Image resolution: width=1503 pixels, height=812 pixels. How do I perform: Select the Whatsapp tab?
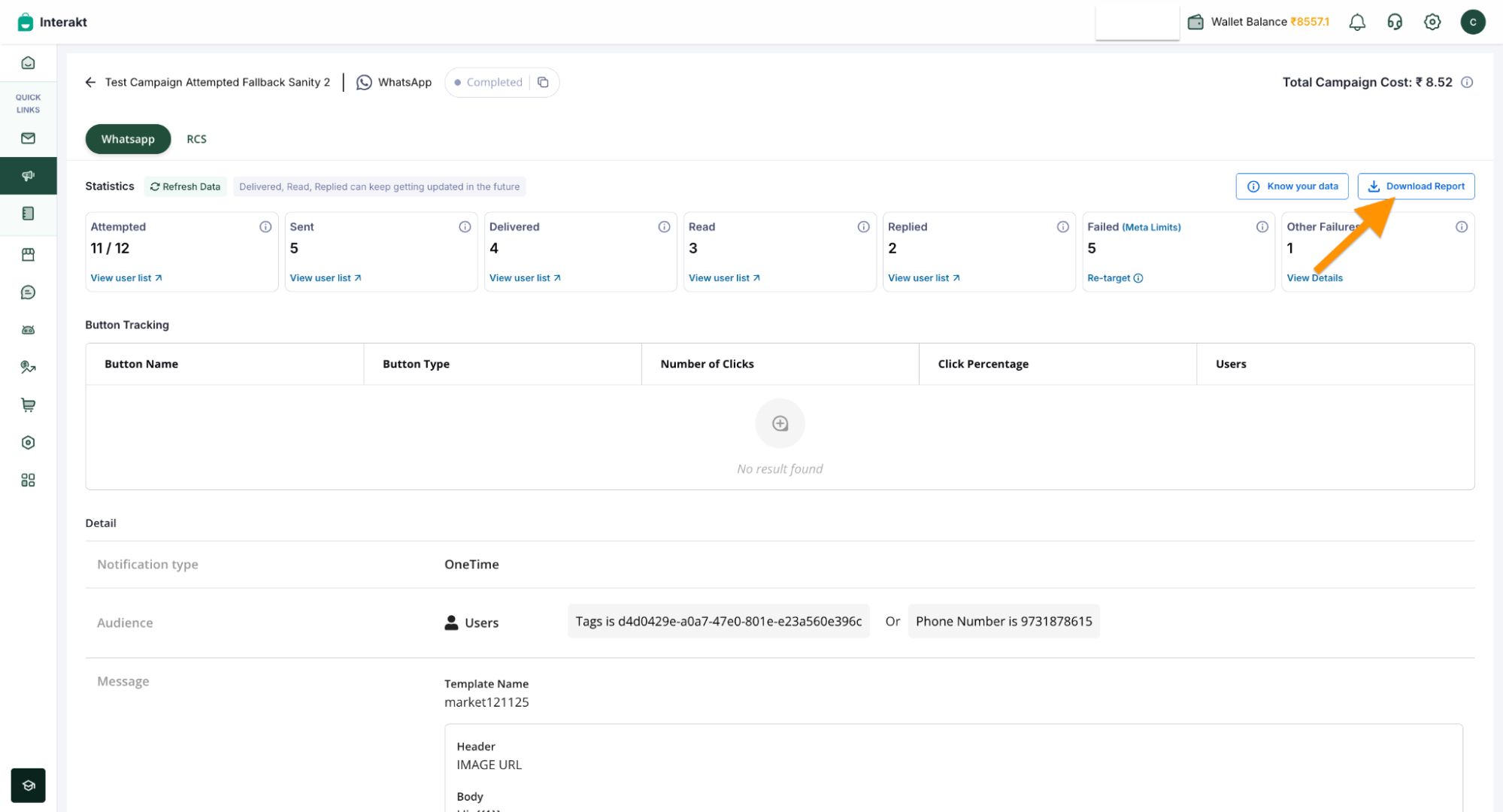pyautogui.click(x=128, y=139)
